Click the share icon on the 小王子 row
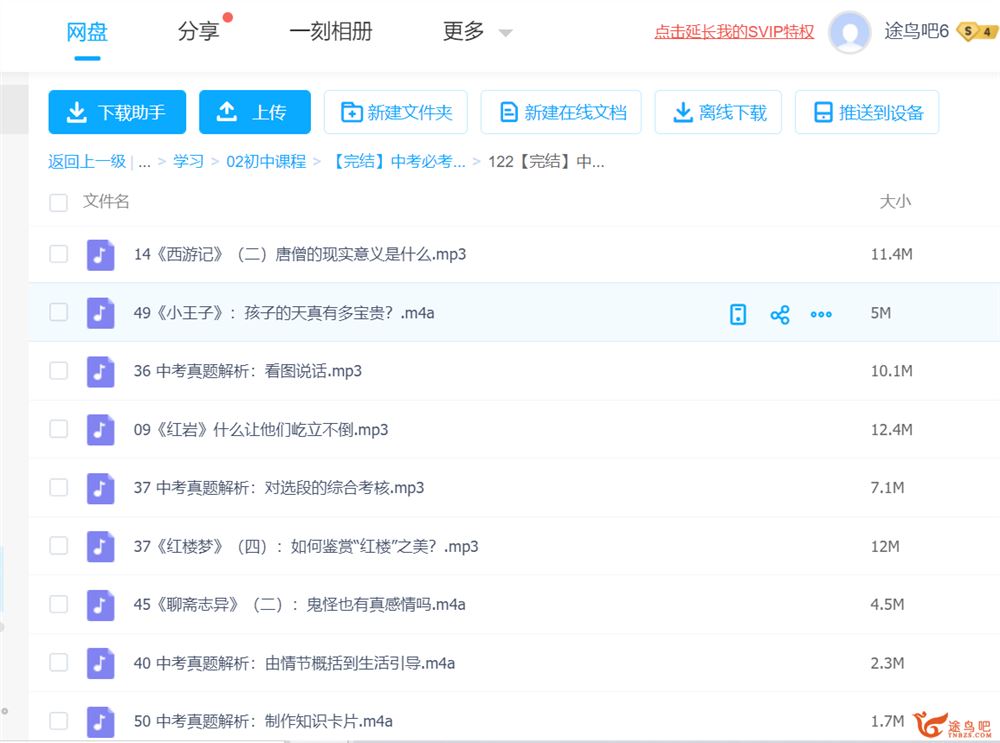 pyautogui.click(x=780, y=315)
